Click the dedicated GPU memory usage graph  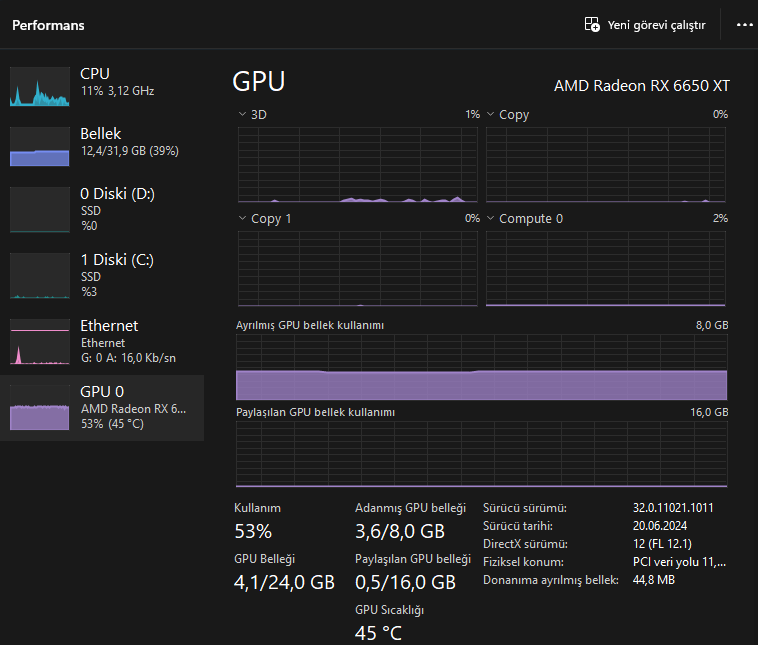(x=481, y=368)
